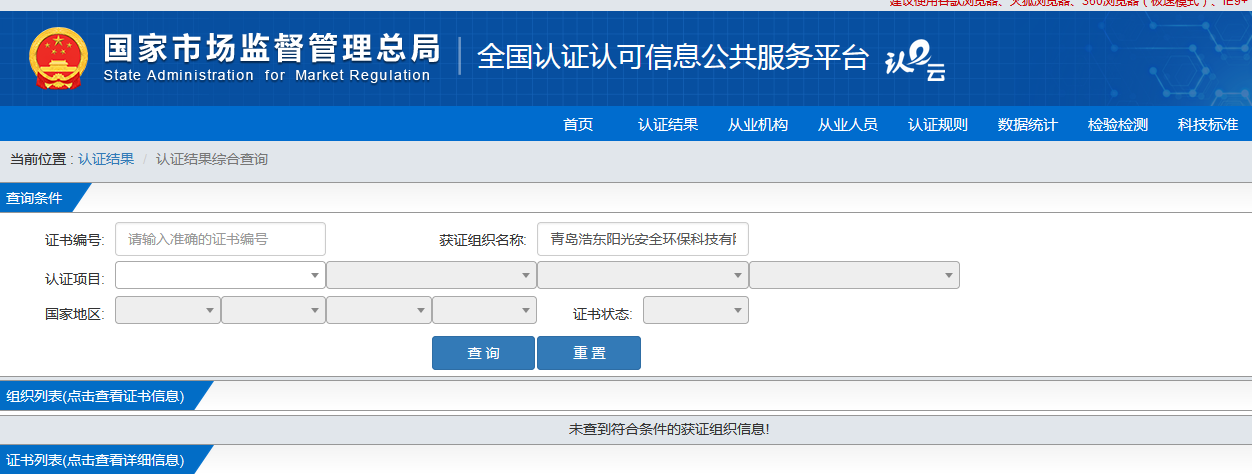The image size is (1252, 474).
Task: Click the State Administration for Market Regulation subtitle
Action: coord(266,76)
